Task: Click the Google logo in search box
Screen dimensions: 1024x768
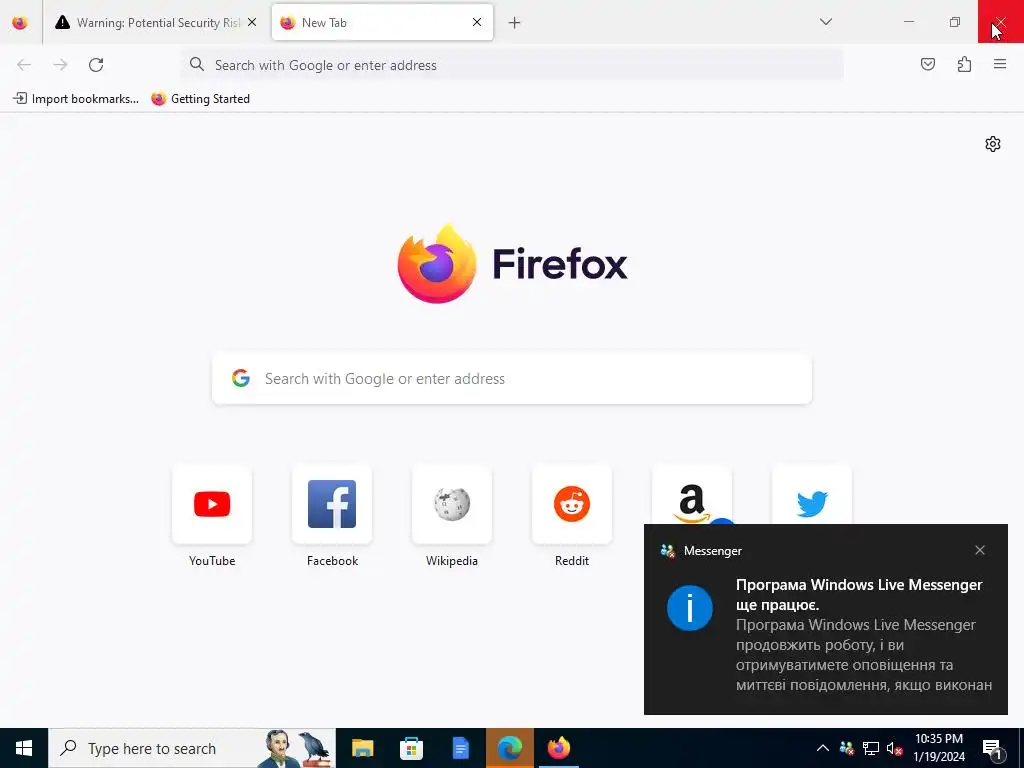Action: 241,378
